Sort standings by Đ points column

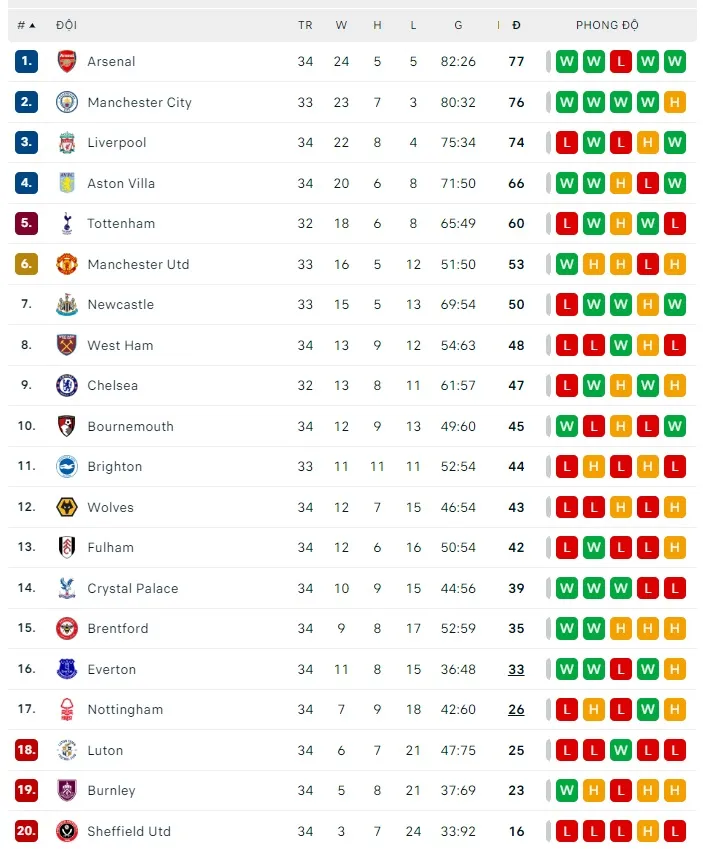(516, 25)
